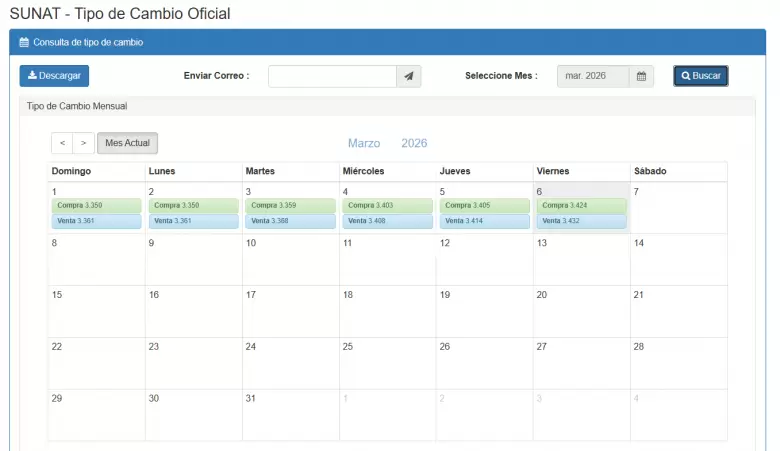The width and height of the screenshot is (780, 451).
Task: Click the 2026 year title
Action: coord(414,143)
